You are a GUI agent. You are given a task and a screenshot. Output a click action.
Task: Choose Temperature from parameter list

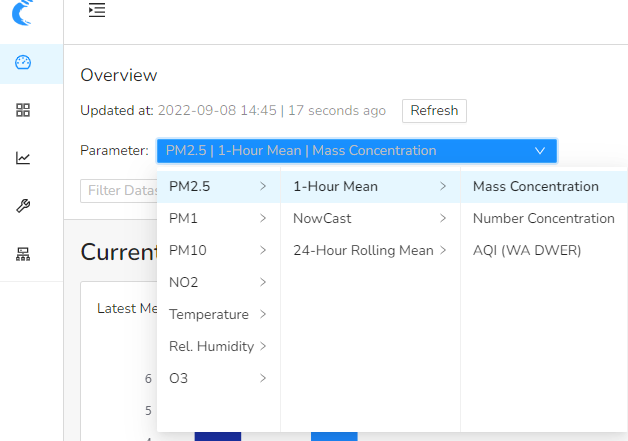tap(217, 314)
